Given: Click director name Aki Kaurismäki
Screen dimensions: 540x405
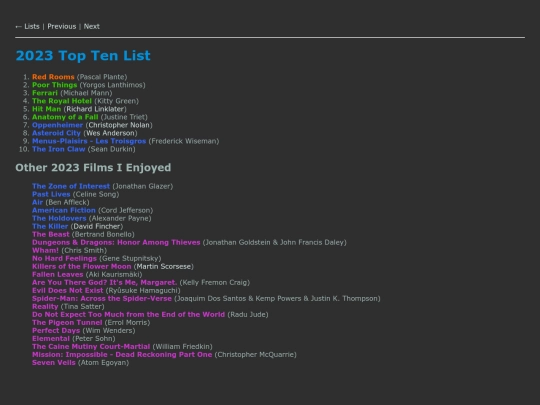Looking at the screenshot, I should pyautogui.click(x=114, y=274).
